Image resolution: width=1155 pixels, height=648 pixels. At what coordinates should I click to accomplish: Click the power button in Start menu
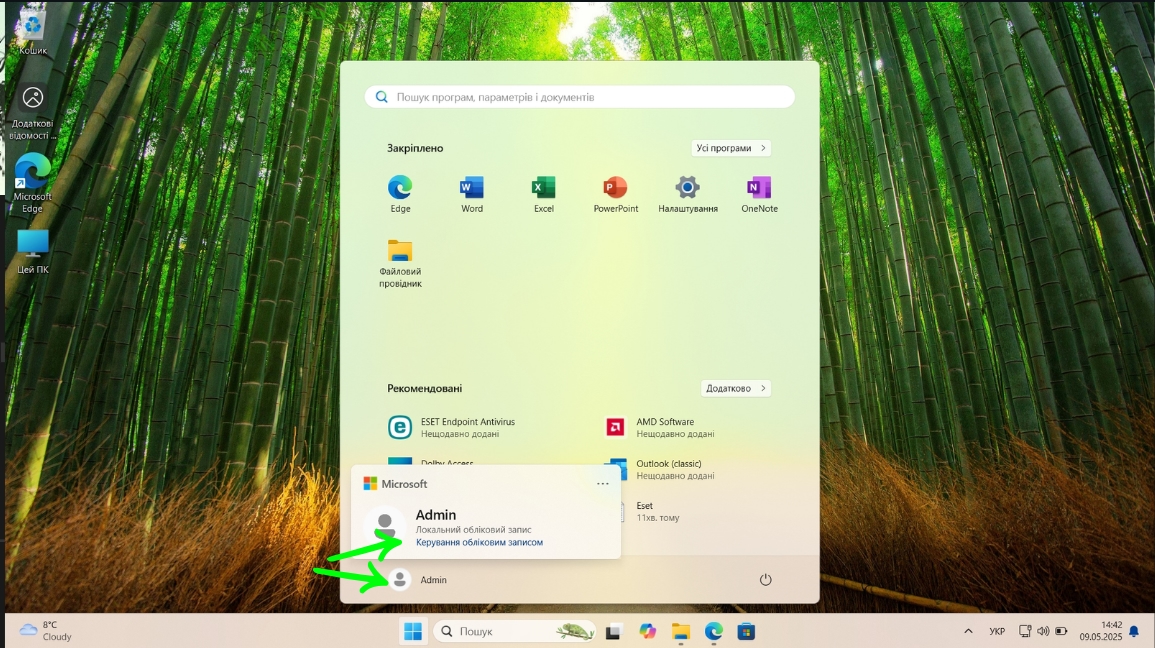(x=765, y=580)
